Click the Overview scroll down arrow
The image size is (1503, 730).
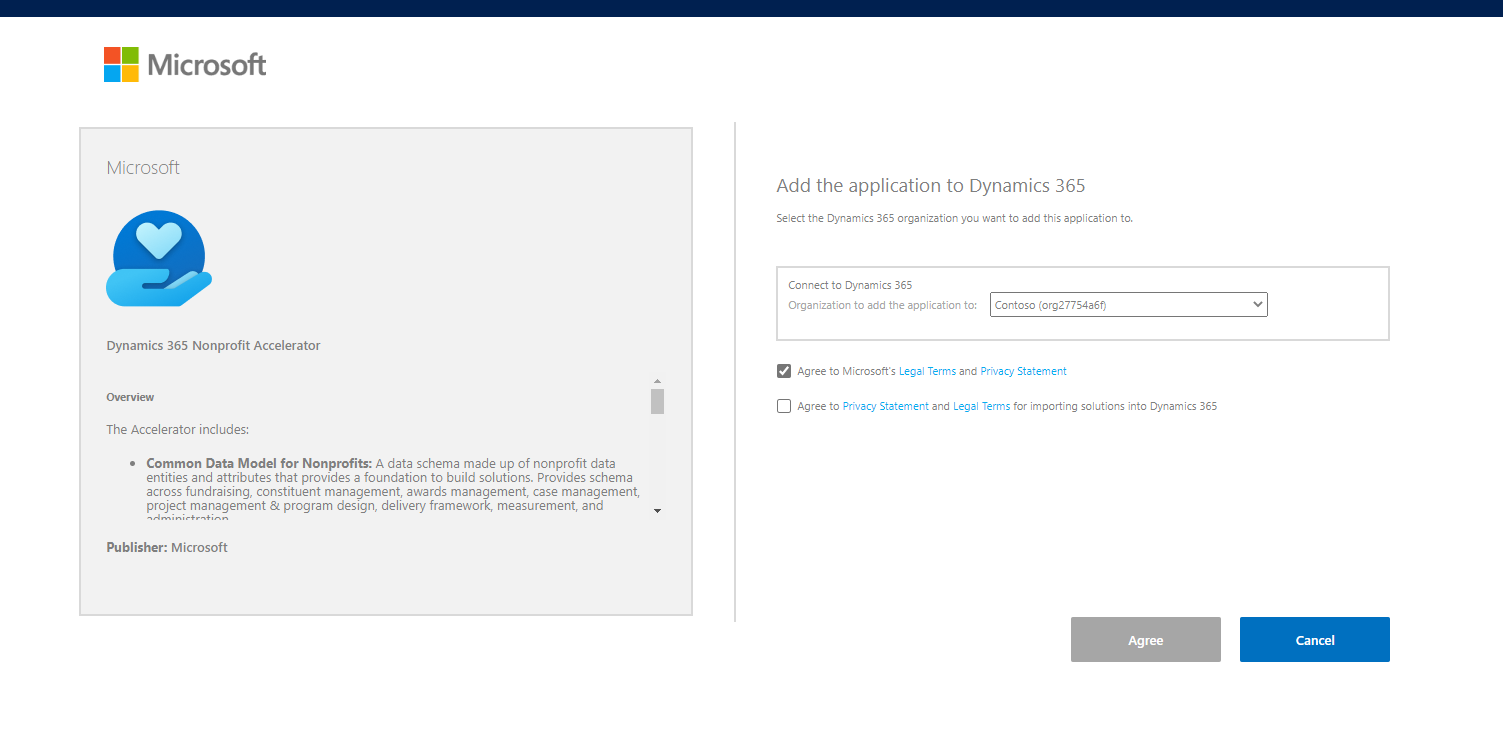(657, 511)
